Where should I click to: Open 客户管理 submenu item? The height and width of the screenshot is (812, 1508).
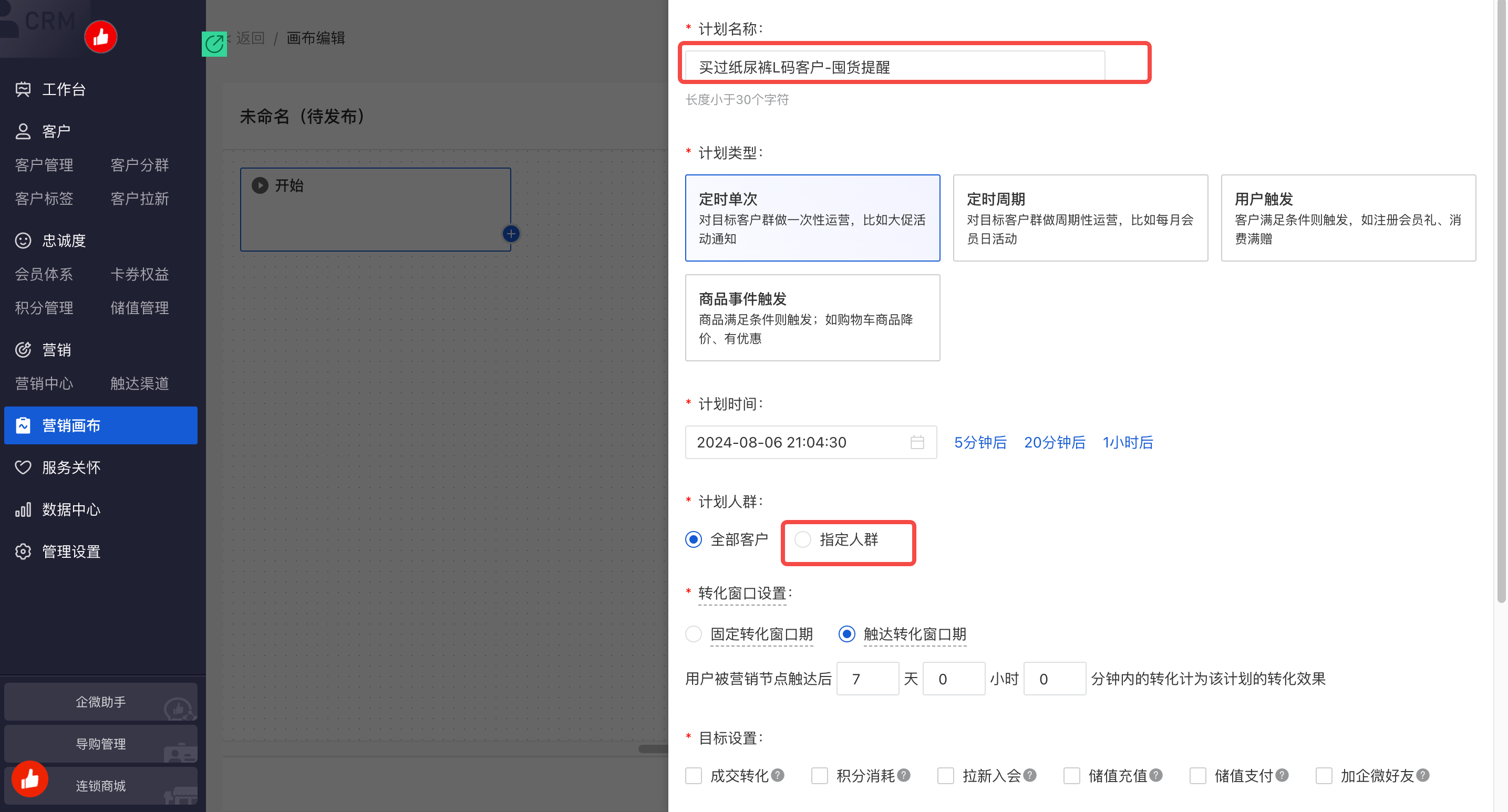(44, 165)
